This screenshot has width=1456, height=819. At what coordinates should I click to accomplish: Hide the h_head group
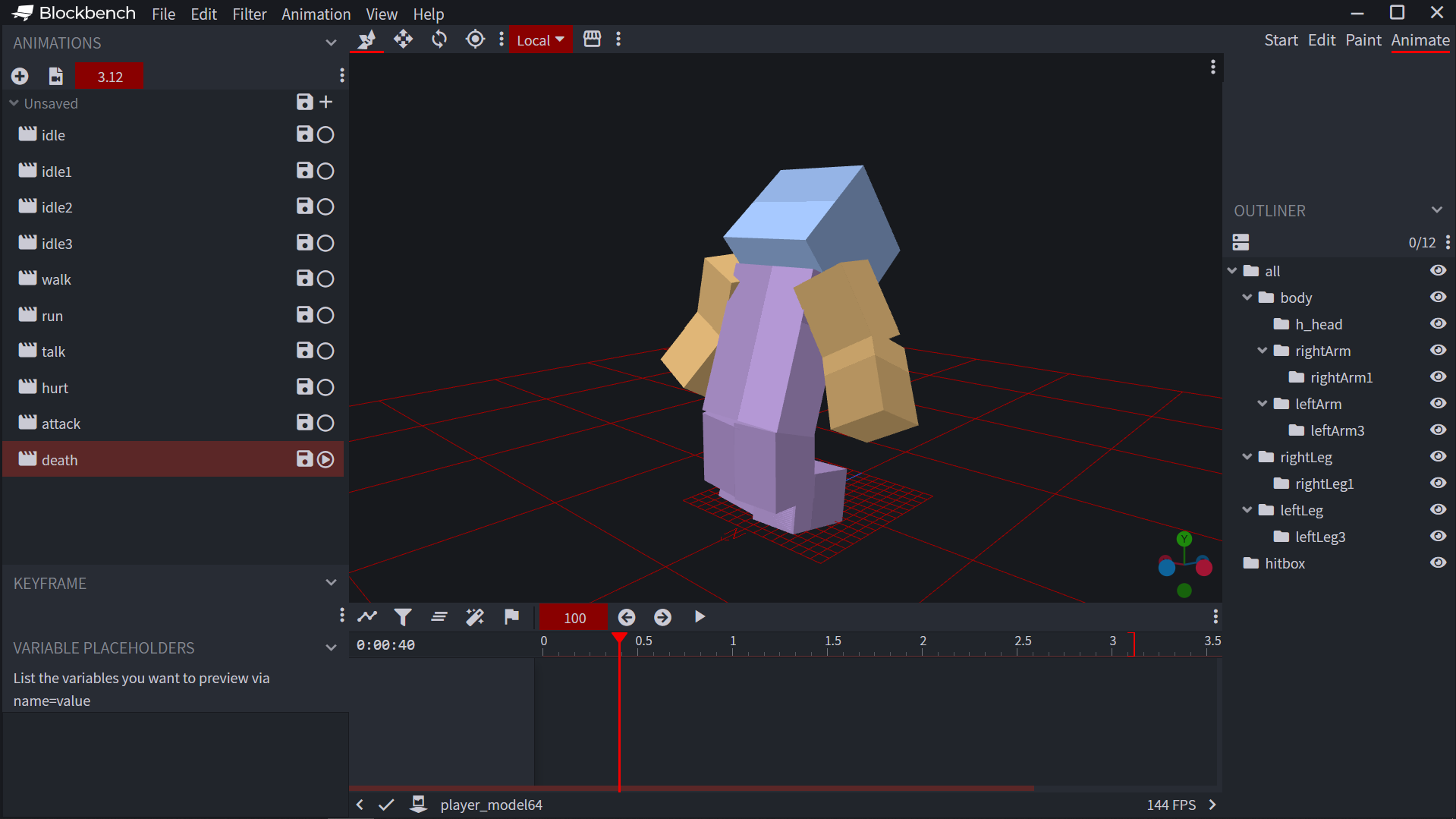pyautogui.click(x=1438, y=324)
